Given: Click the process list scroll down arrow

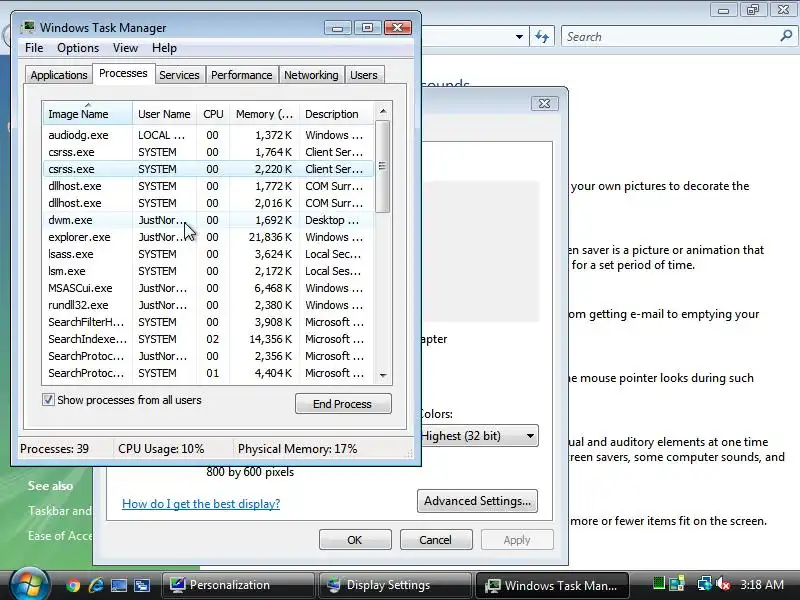Looking at the screenshot, I should pyautogui.click(x=383, y=376).
